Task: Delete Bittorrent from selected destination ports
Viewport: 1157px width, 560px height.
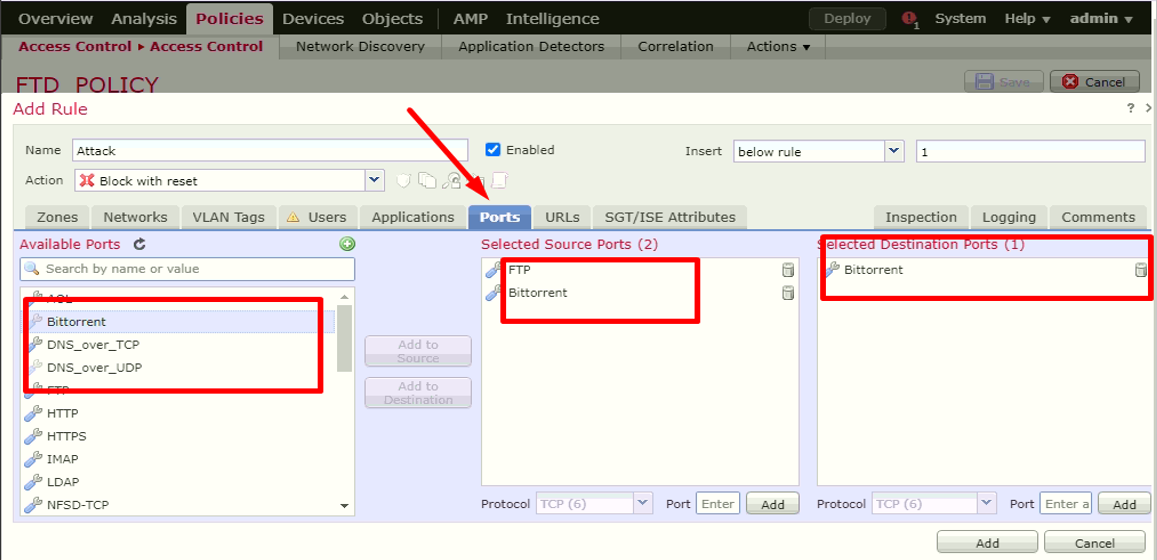Action: tap(1140, 270)
